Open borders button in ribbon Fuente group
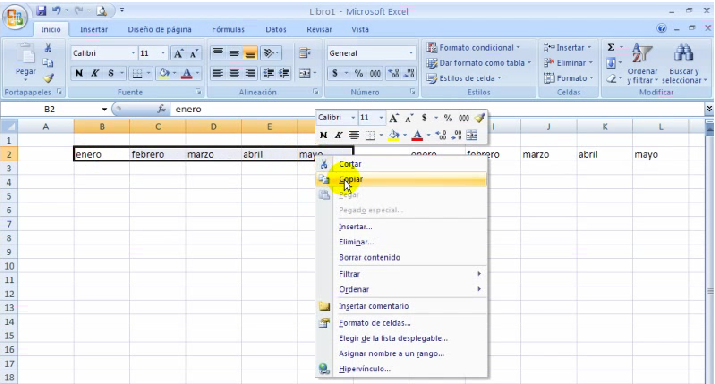The height and width of the screenshot is (384, 715). [x=137, y=73]
